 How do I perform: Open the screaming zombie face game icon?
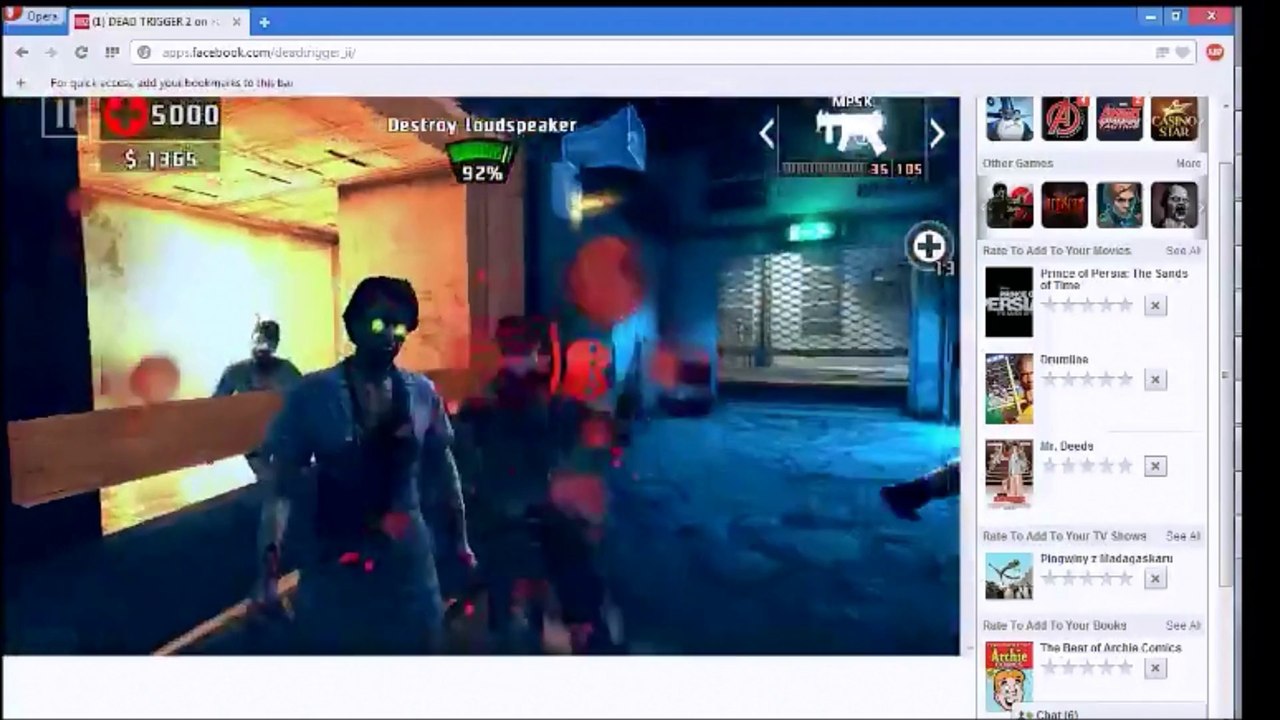pos(1174,205)
